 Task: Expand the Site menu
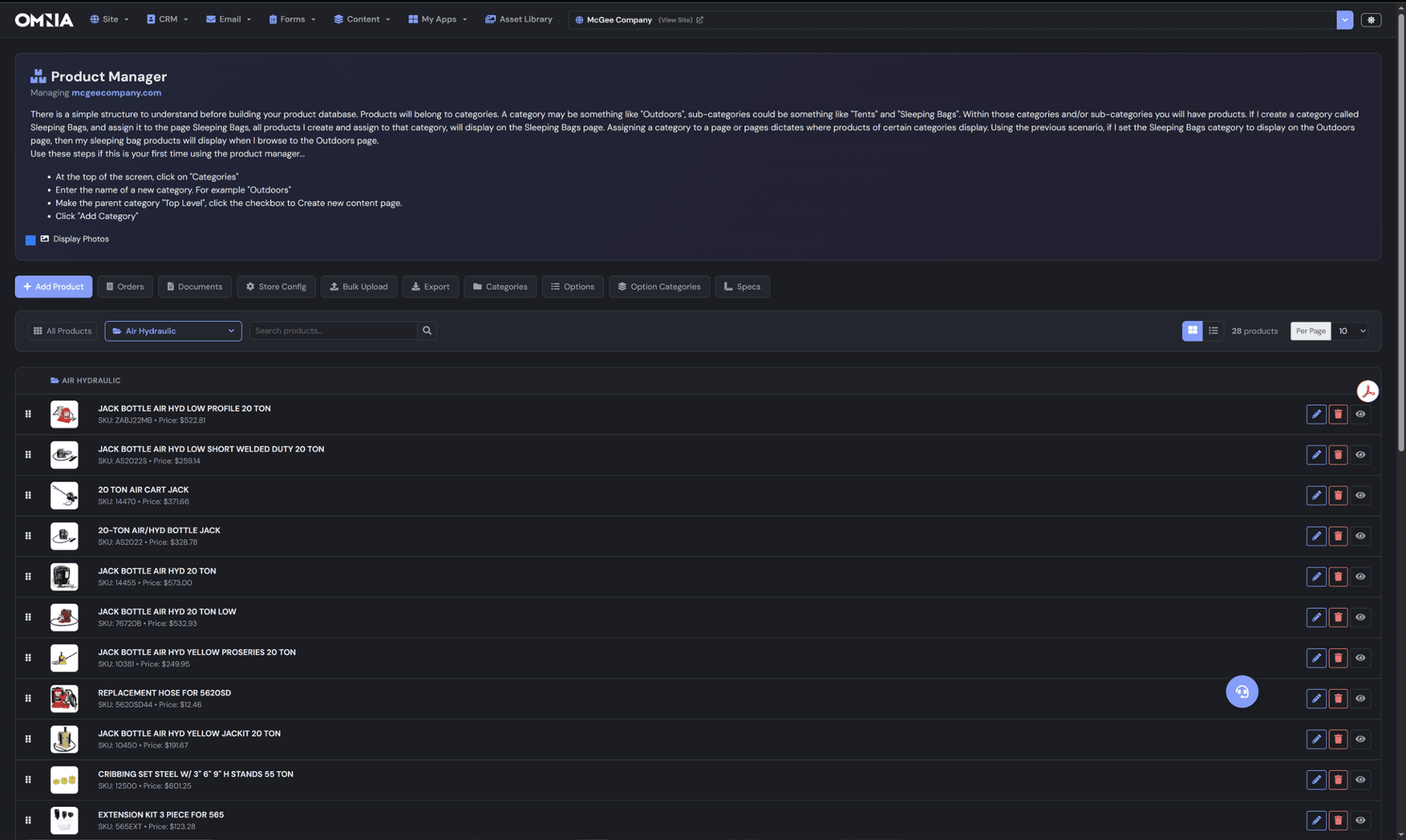coord(110,20)
